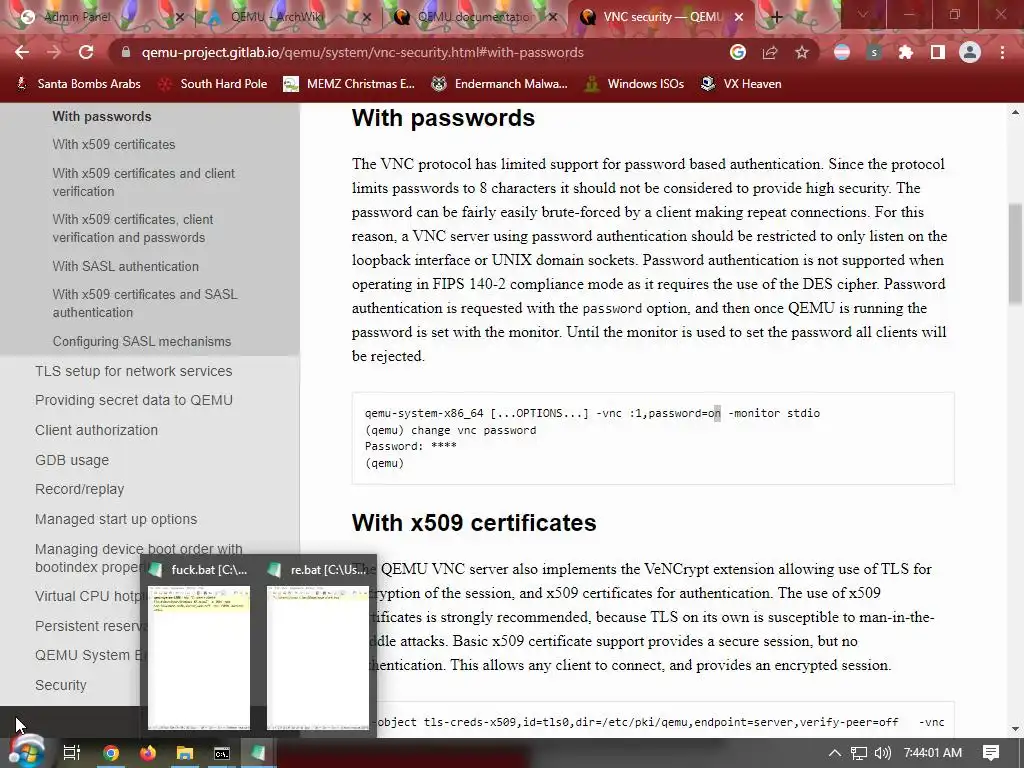Click the share page icon
The height and width of the screenshot is (768, 1024).
point(770,52)
